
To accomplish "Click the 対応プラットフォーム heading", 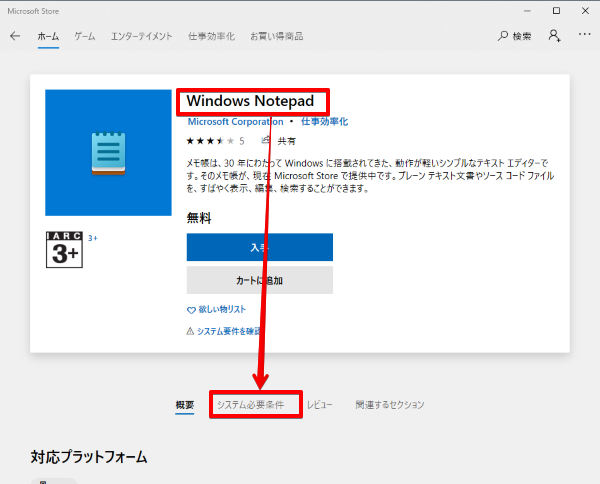I will (89, 457).
